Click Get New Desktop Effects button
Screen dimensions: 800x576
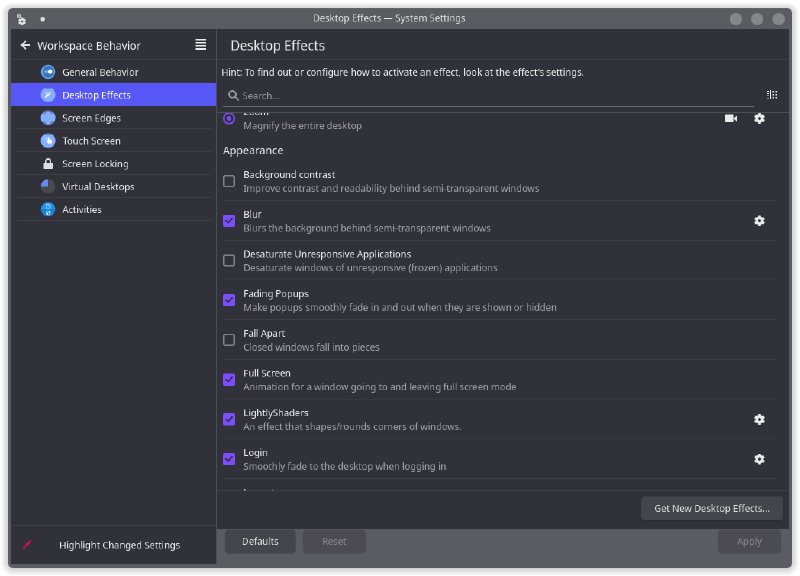[x=711, y=508]
